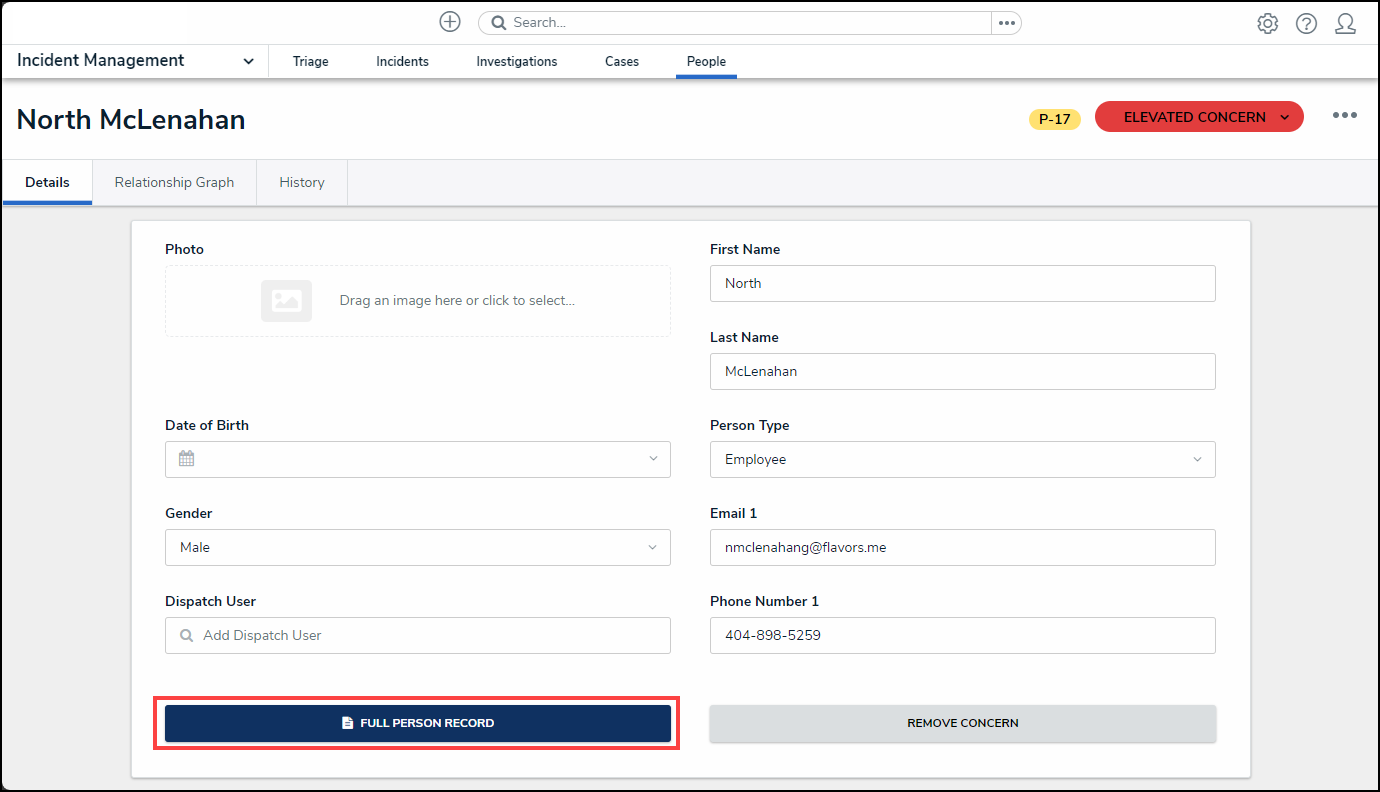
Task: Open the help question mark icon
Action: (x=1306, y=24)
